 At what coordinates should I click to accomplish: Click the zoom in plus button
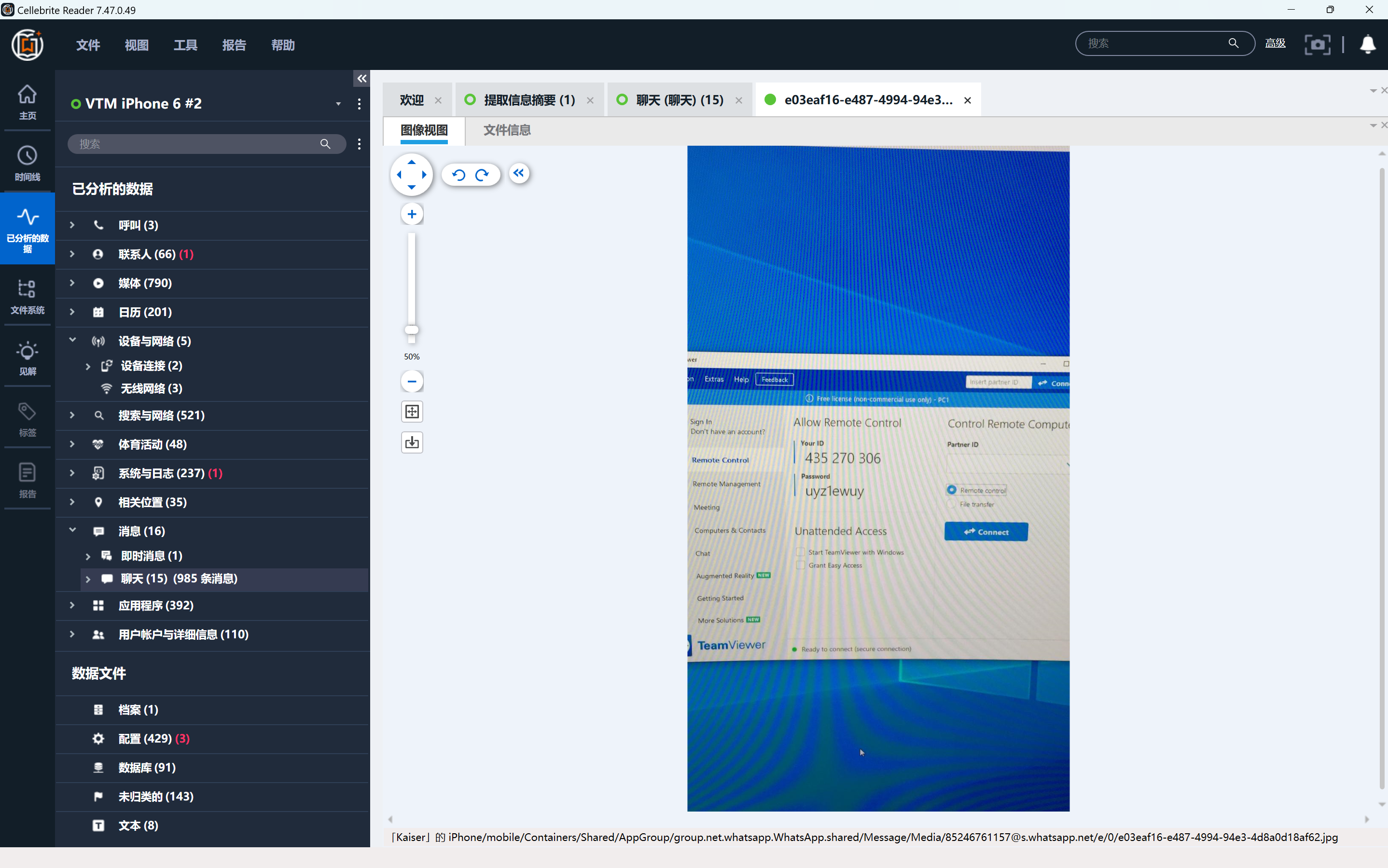click(x=412, y=214)
